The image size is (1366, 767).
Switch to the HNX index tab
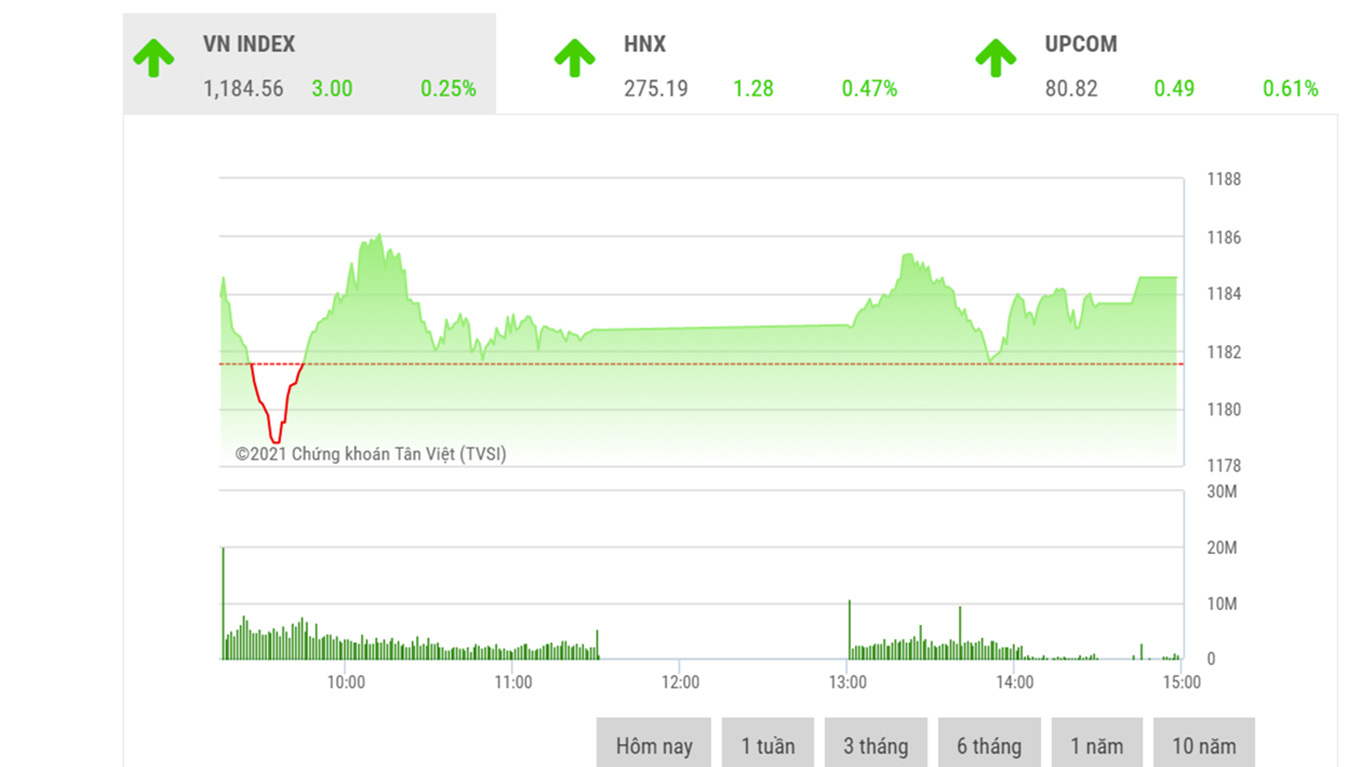click(730, 64)
